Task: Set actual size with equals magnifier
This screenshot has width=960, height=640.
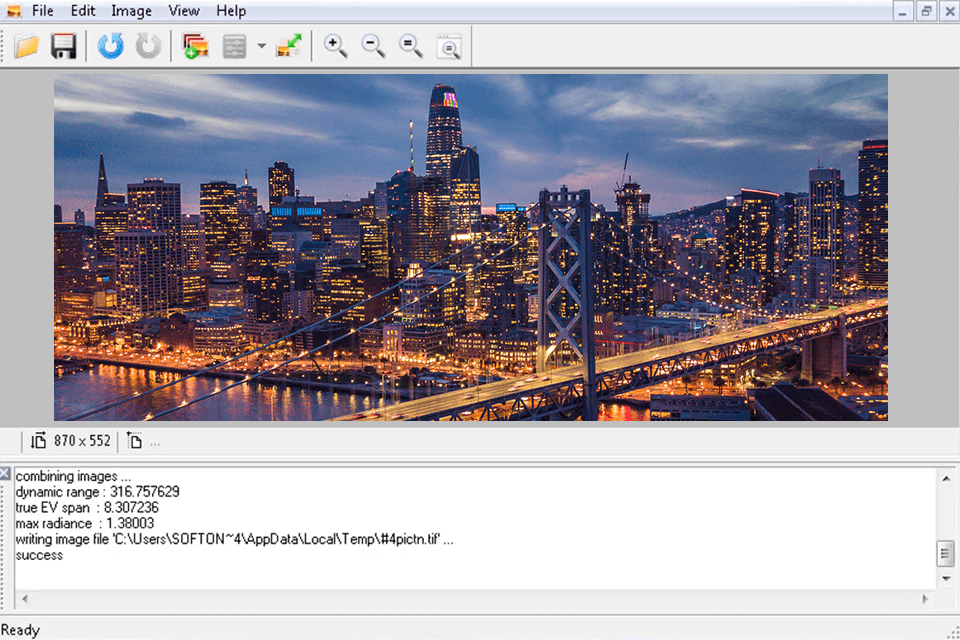Action: click(x=411, y=47)
